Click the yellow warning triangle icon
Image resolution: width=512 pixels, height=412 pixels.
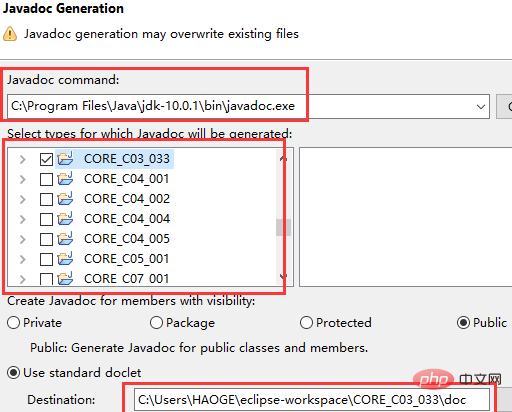click(10, 34)
